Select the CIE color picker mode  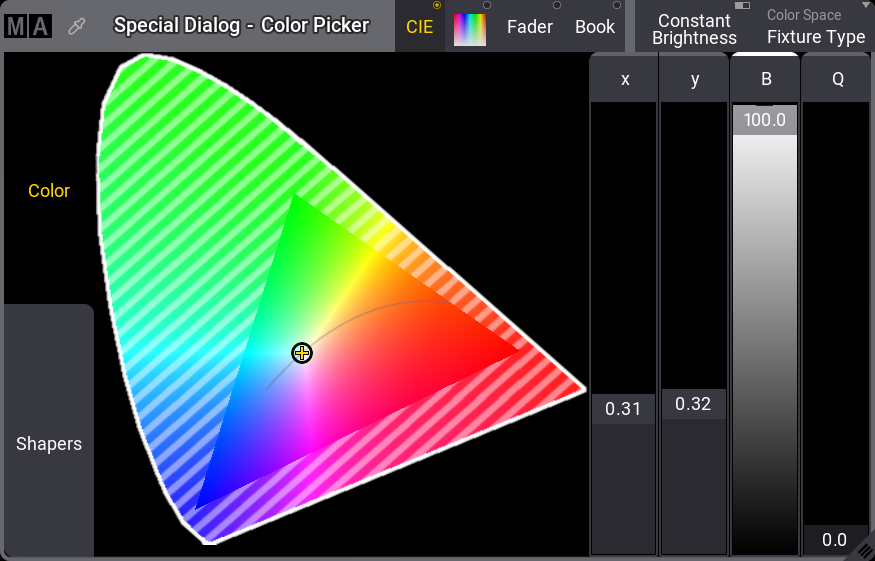click(420, 27)
